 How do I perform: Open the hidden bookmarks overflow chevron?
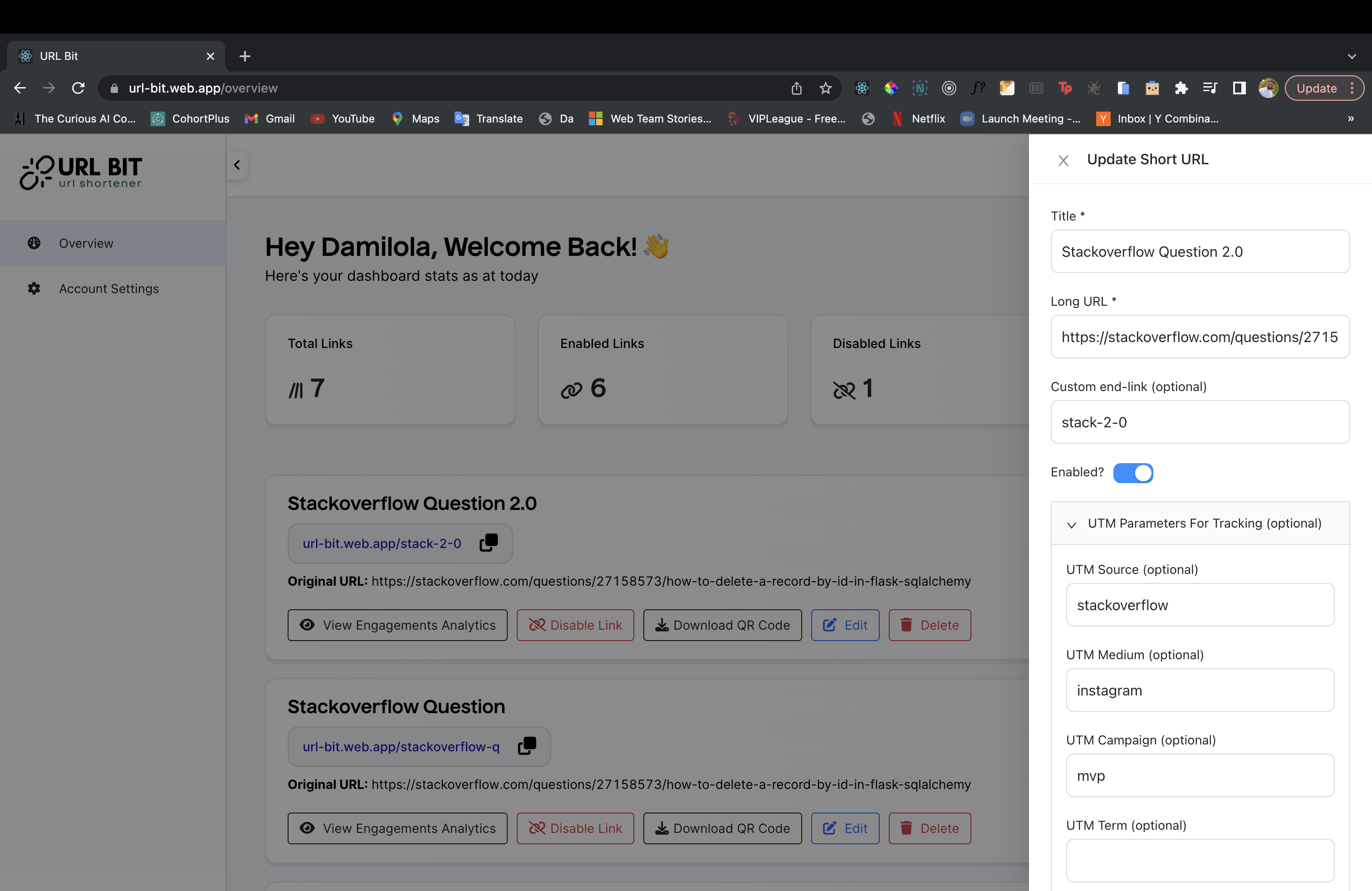[1351, 119]
